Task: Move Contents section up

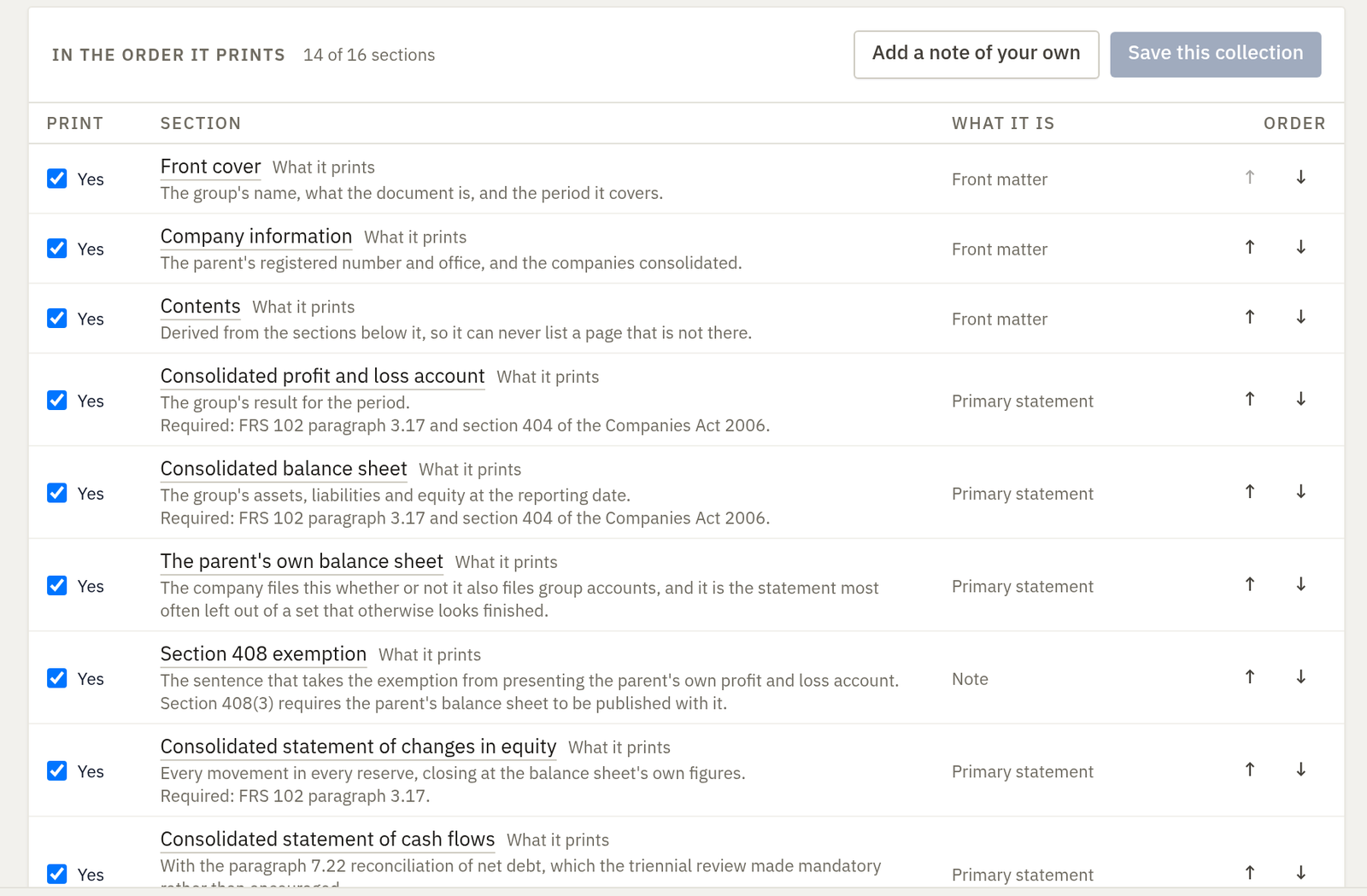Action: 1250,318
